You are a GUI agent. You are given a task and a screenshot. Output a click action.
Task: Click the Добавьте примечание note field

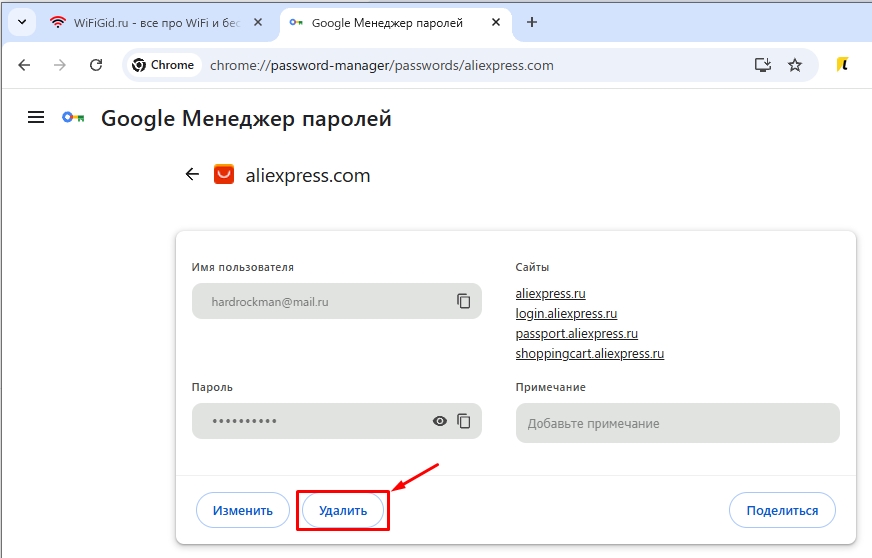[x=678, y=423]
